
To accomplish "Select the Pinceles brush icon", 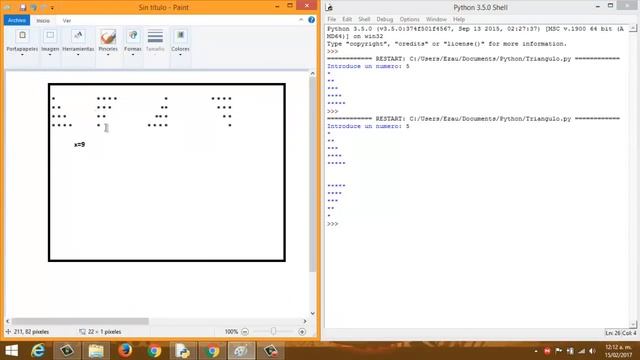I will [x=108, y=36].
